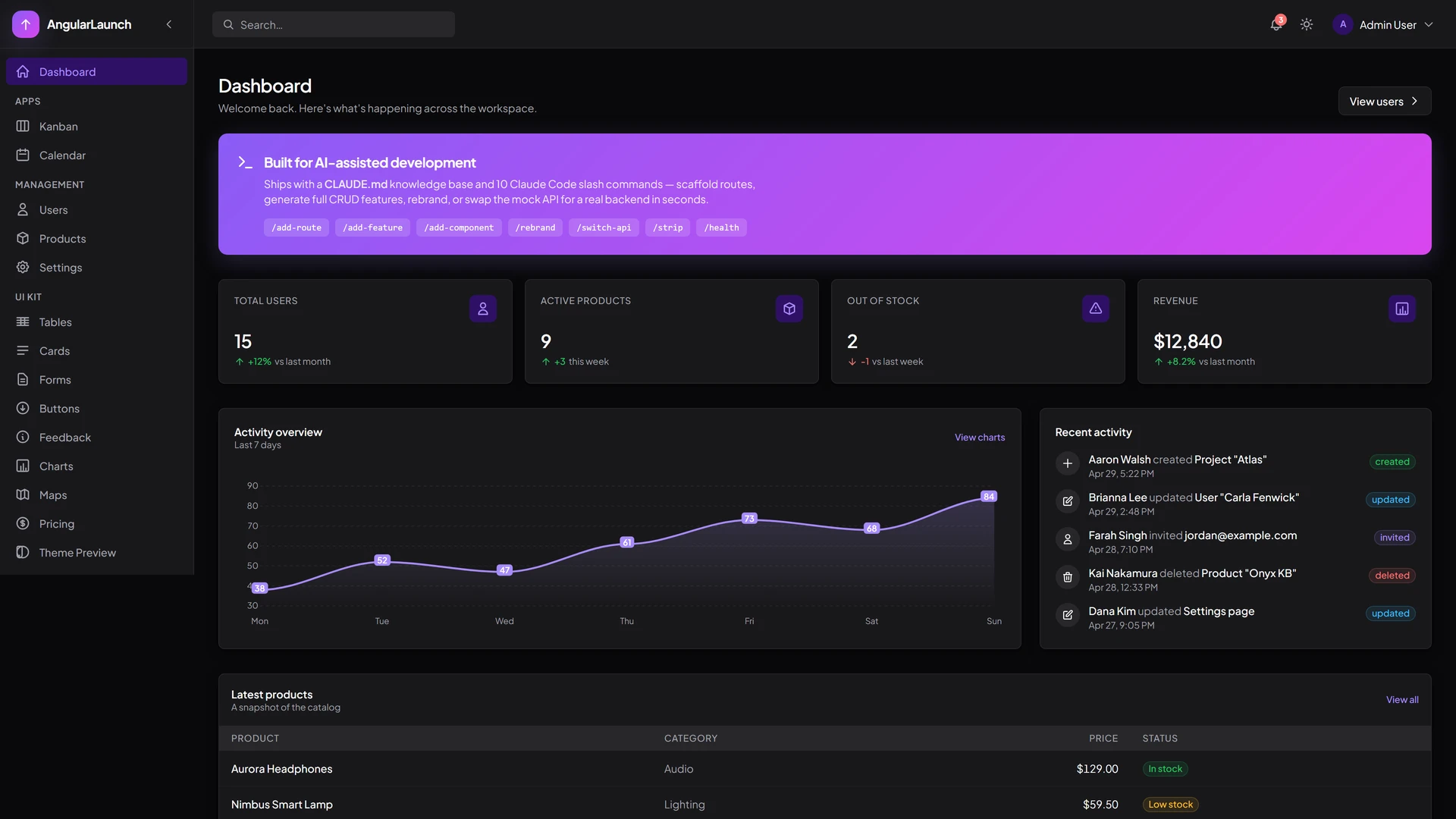Image resolution: width=1456 pixels, height=819 pixels.
Task: Click the Cards icon in sidebar
Action: tap(23, 350)
